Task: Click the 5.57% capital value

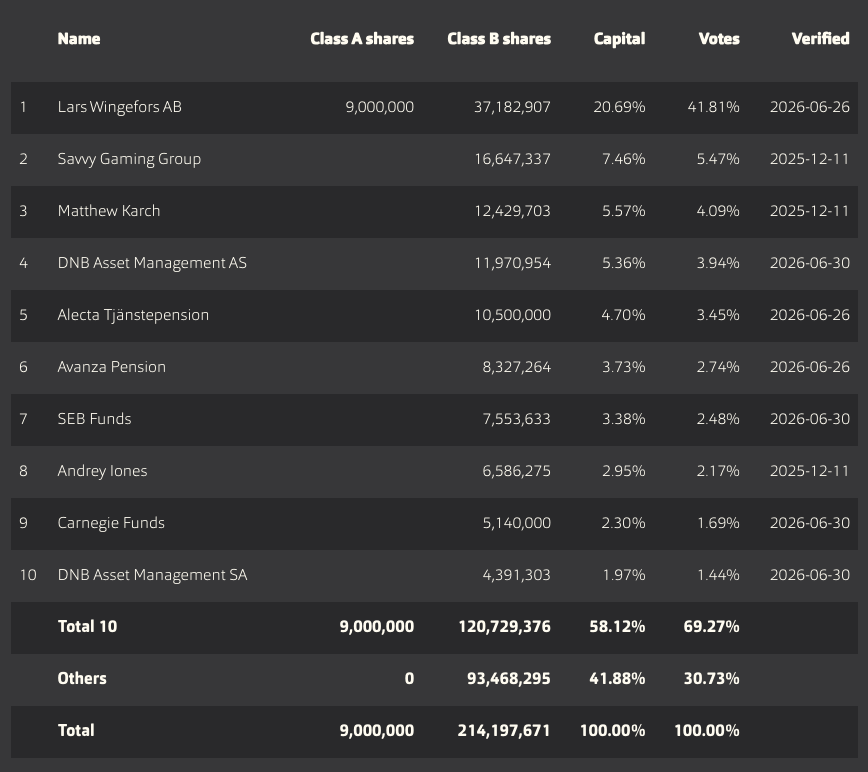Action: coord(624,211)
